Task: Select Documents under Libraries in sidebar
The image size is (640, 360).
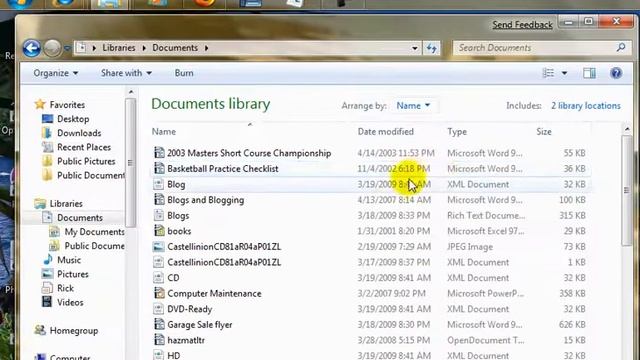Action: 80,218
